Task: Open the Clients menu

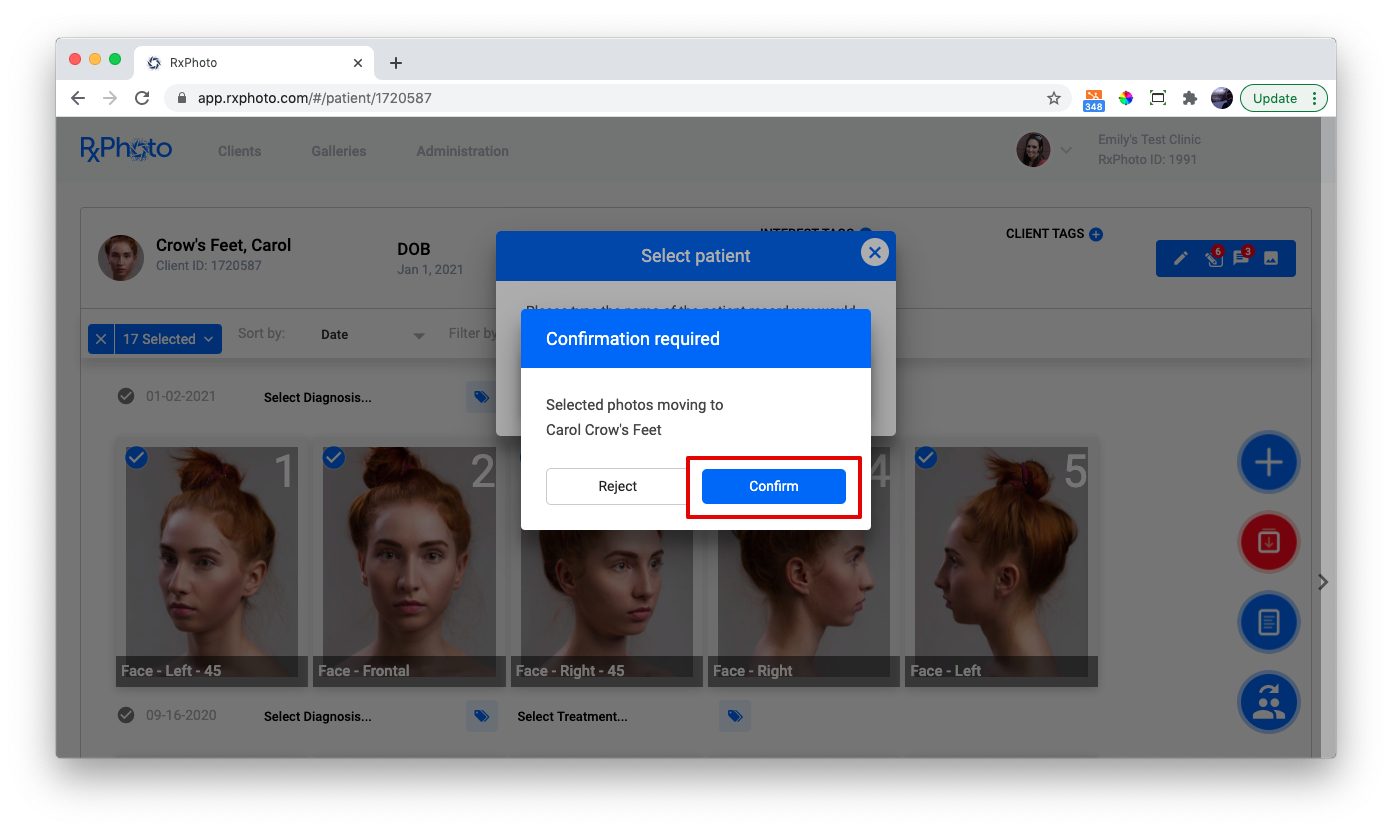Action: [240, 151]
